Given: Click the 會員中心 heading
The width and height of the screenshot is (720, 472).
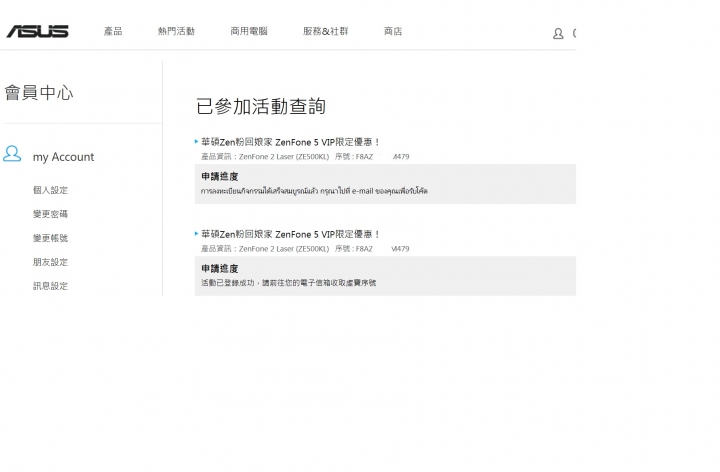Looking at the screenshot, I should coord(39,93).
